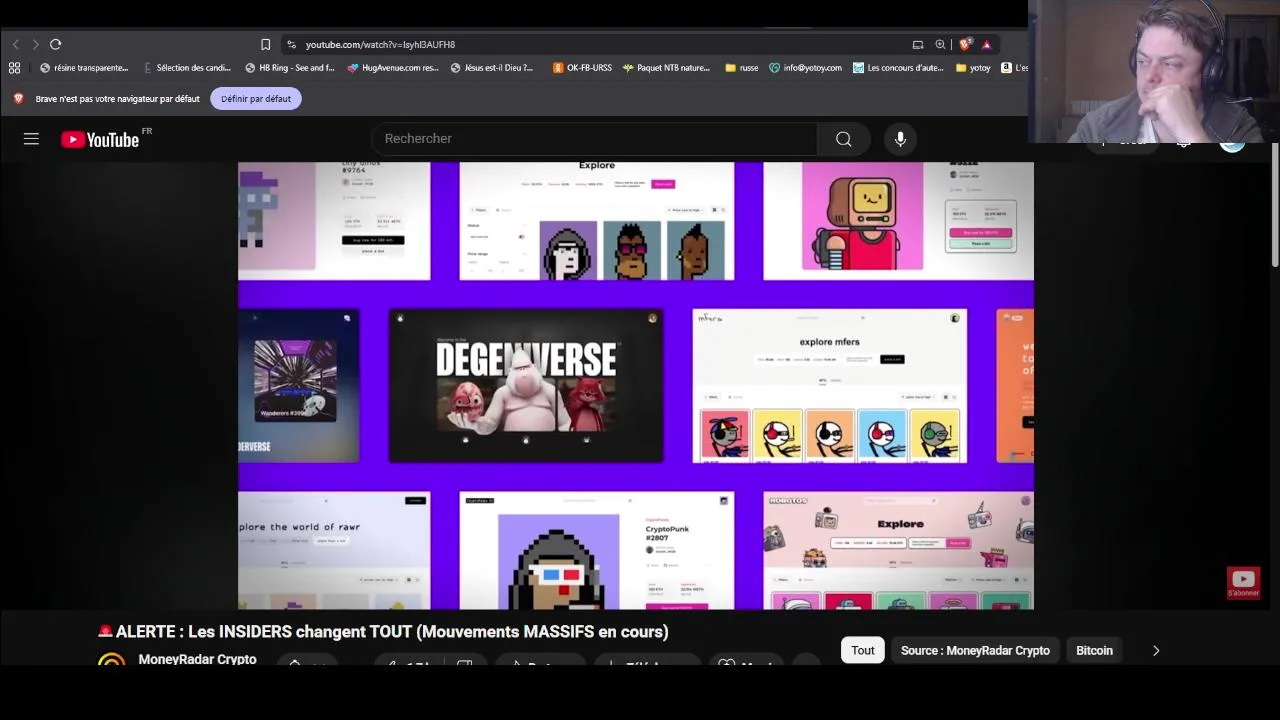This screenshot has width=1280, height=720.
Task: Open the MoneyRadar Crypto channel name
Action: 197,659
